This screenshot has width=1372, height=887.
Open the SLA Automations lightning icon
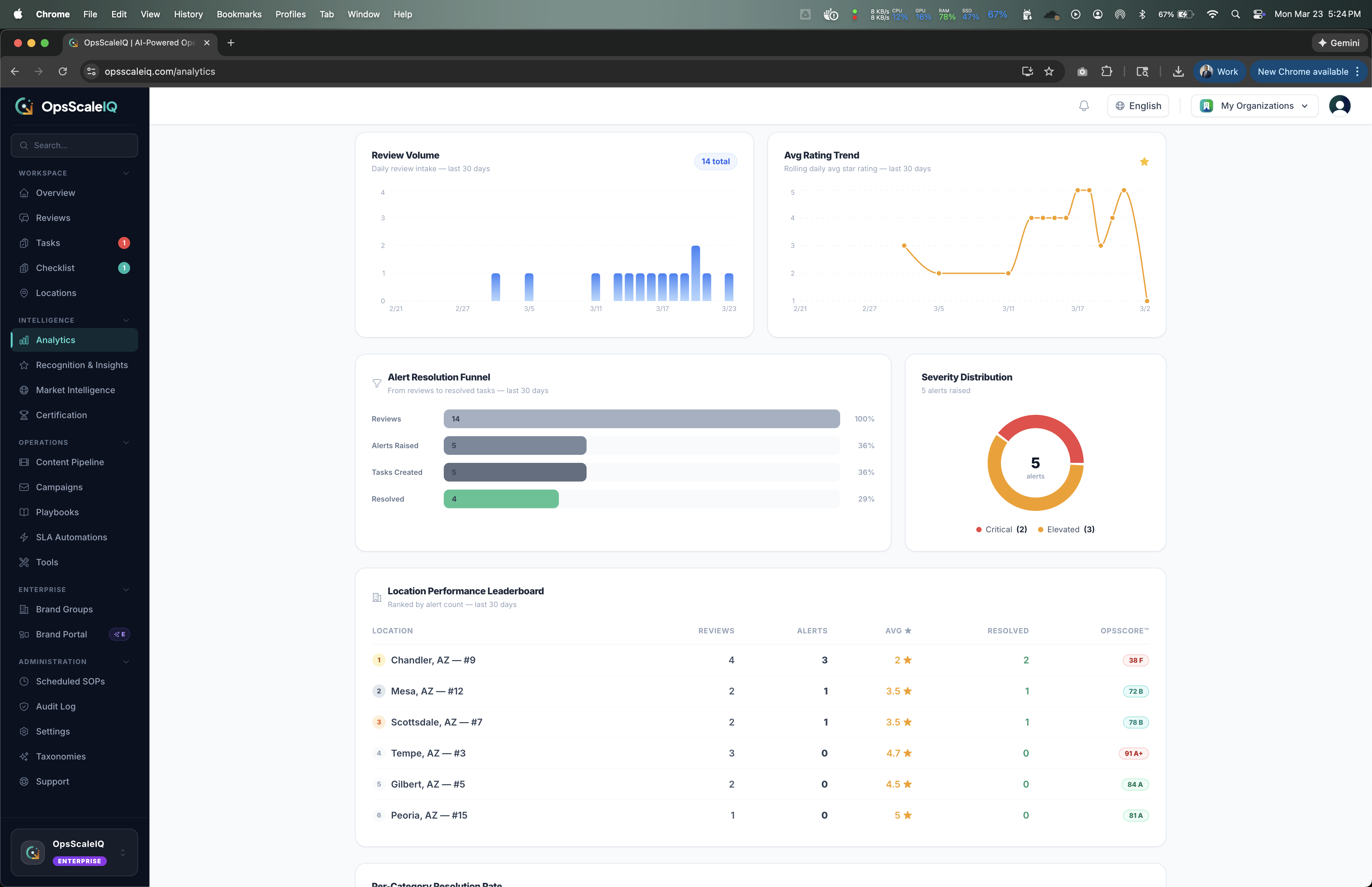click(24, 537)
